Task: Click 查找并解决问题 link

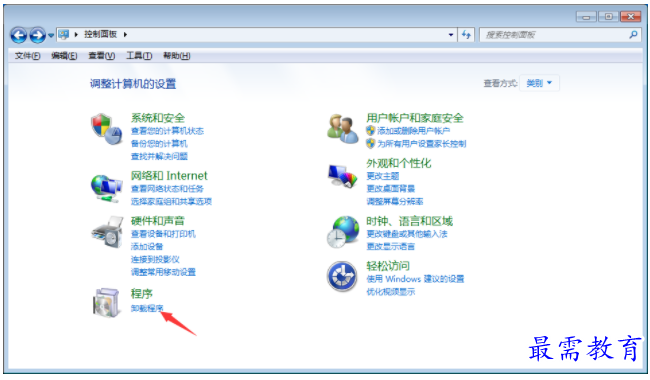Action: click(159, 156)
